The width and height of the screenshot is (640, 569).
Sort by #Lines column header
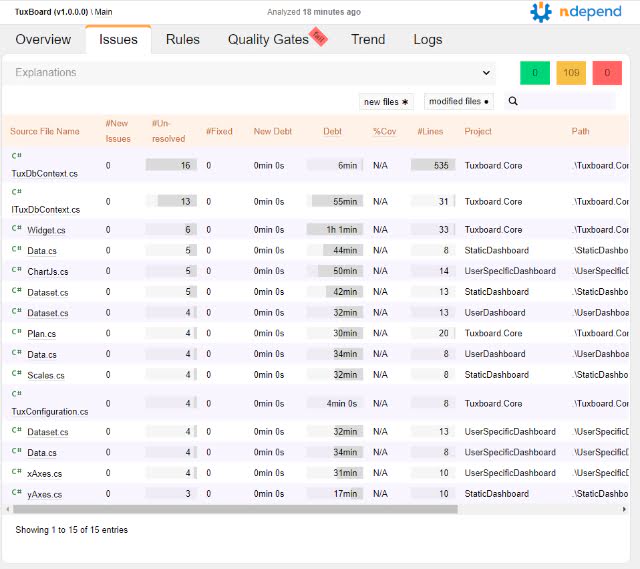point(430,131)
